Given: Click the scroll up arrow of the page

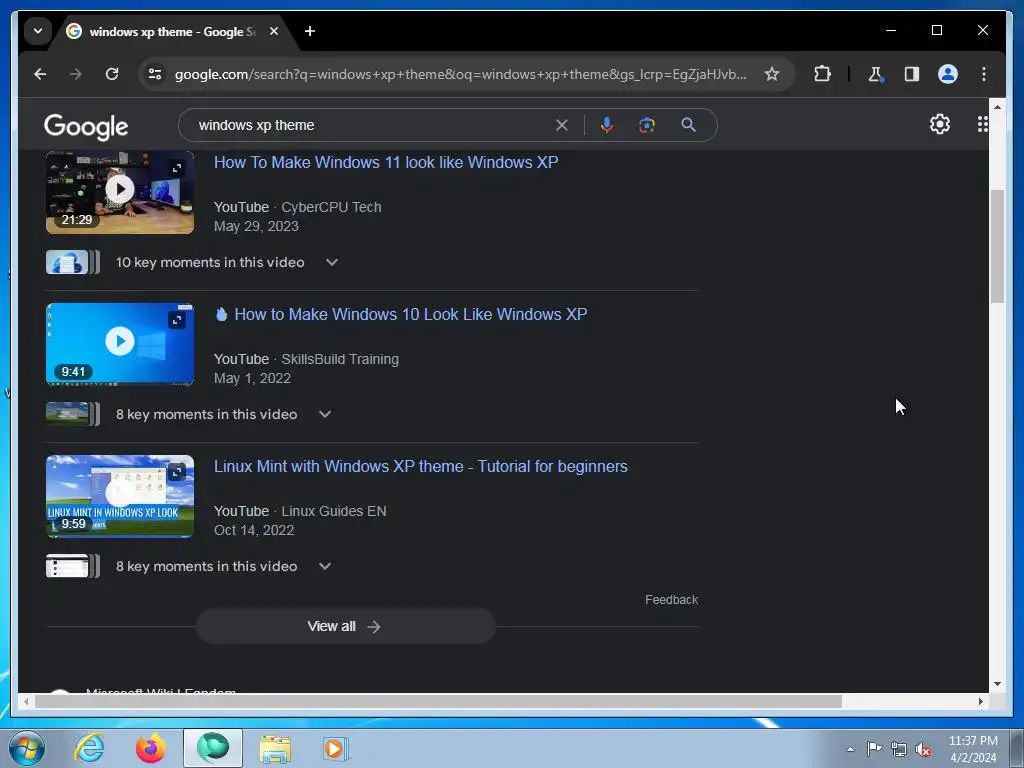Looking at the screenshot, I should point(997,106).
